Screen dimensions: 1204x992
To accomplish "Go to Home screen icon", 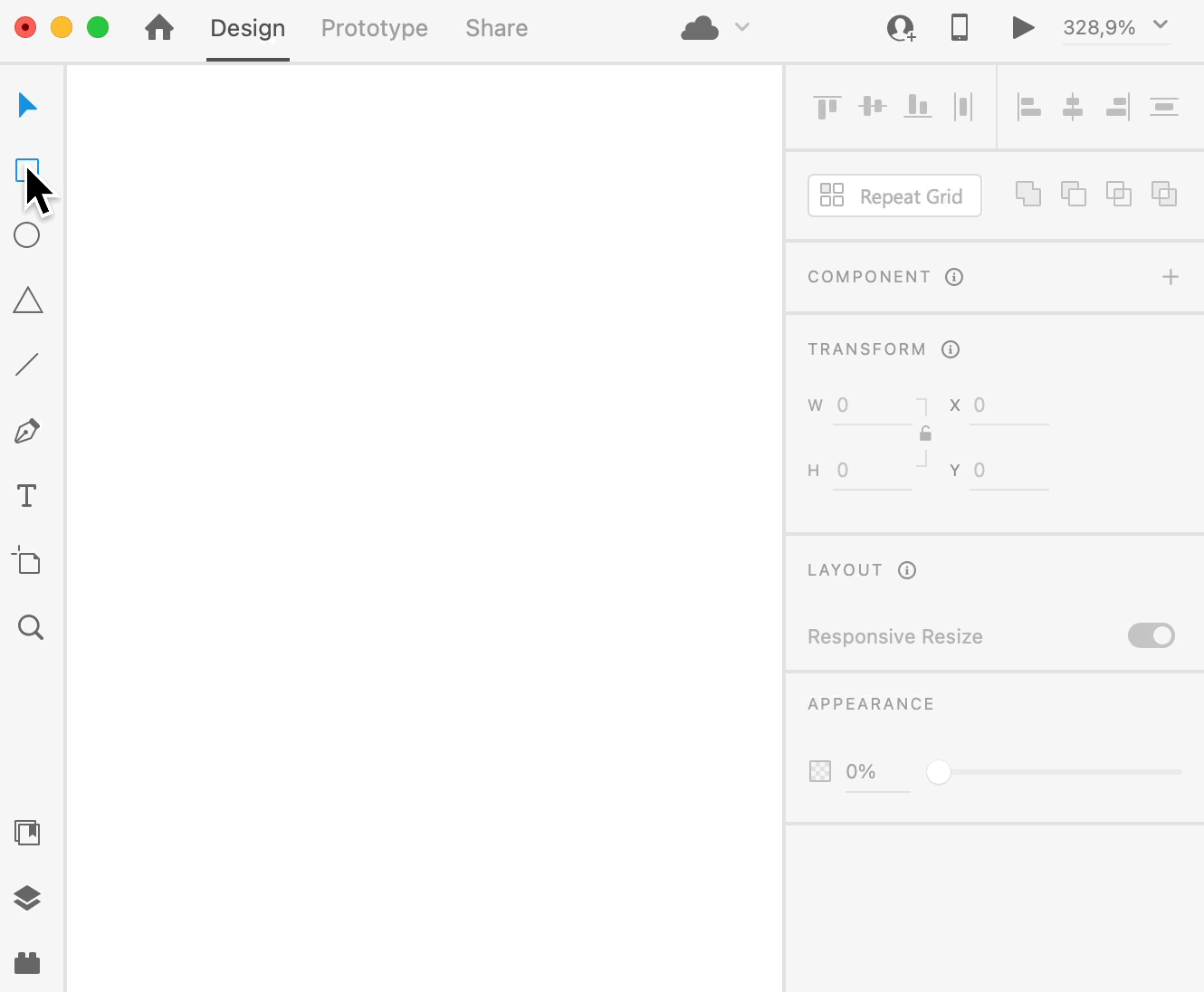I will pos(159,28).
